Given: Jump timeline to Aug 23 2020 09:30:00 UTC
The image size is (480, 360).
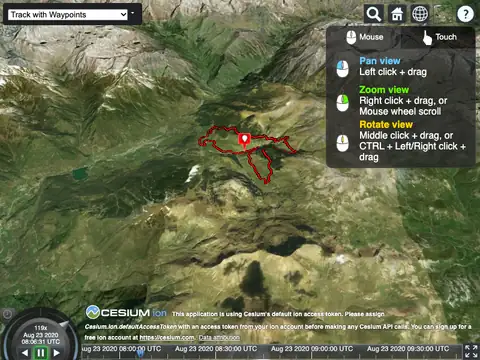Looking at the screenshot, I should [408, 349].
